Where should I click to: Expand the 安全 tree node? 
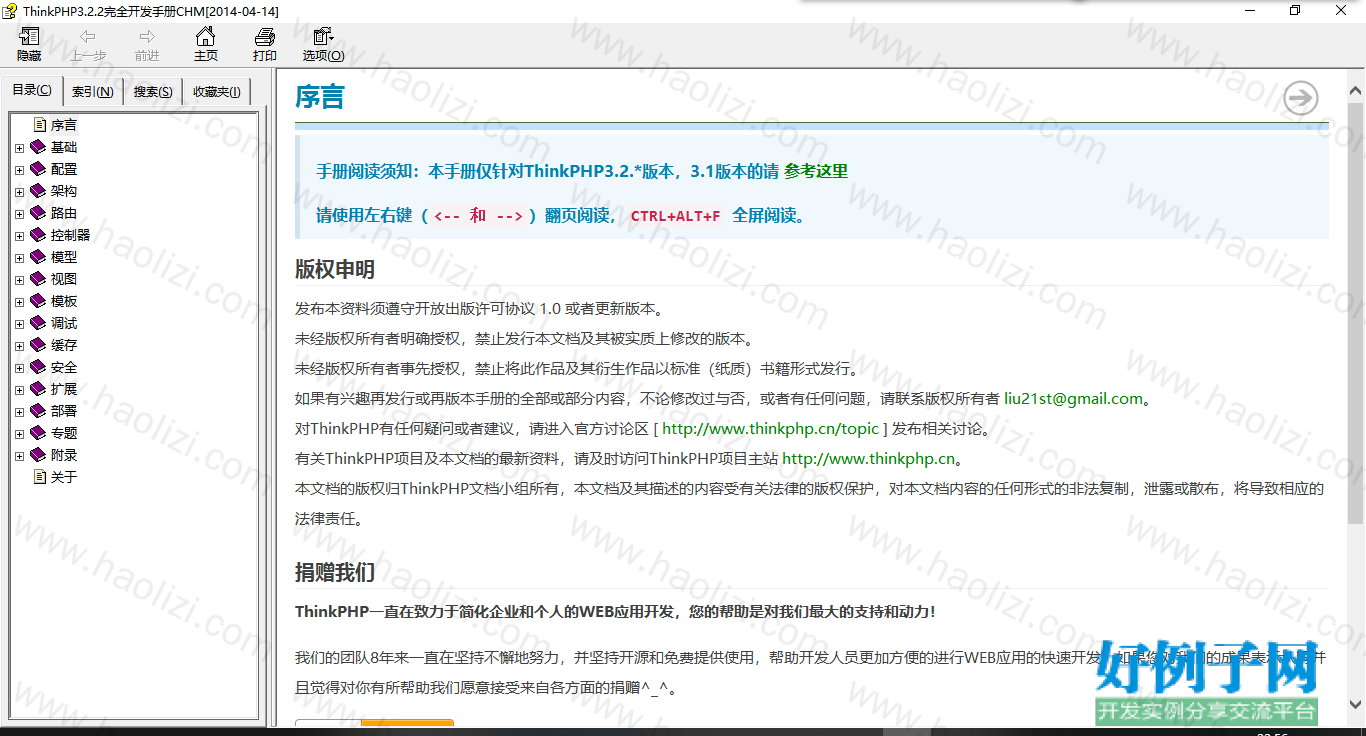(x=19, y=368)
